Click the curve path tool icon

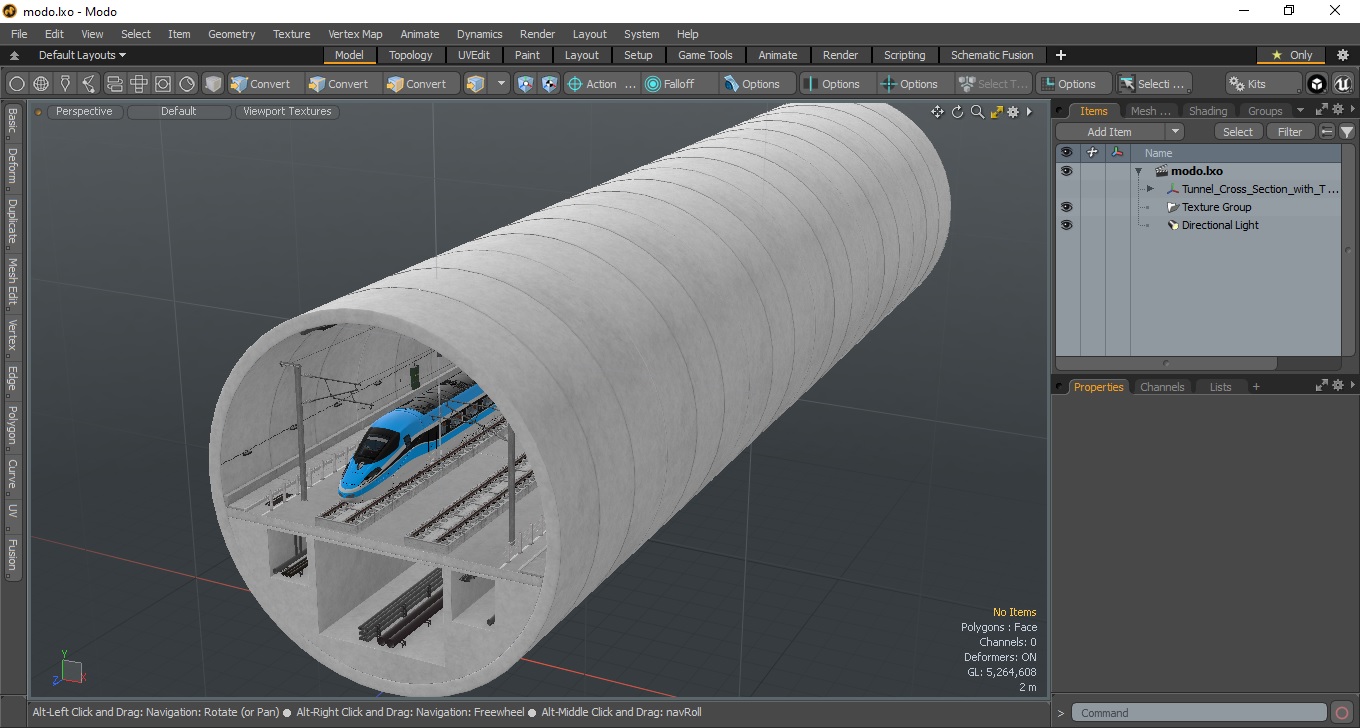(90, 84)
